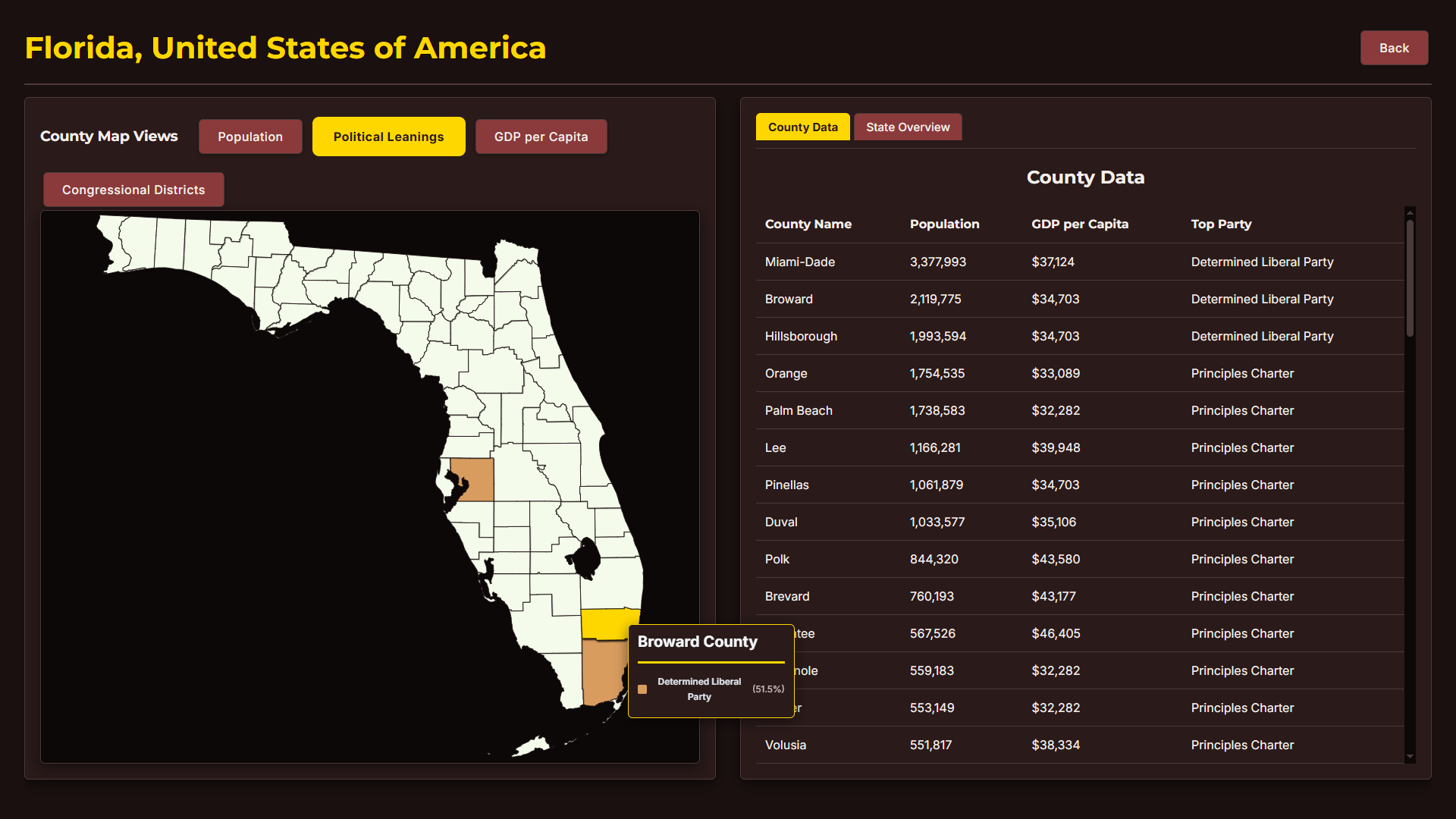1456x819 pixels.
Task: Click the orange legend swatch in tooltip
Action: pos(642,689)
